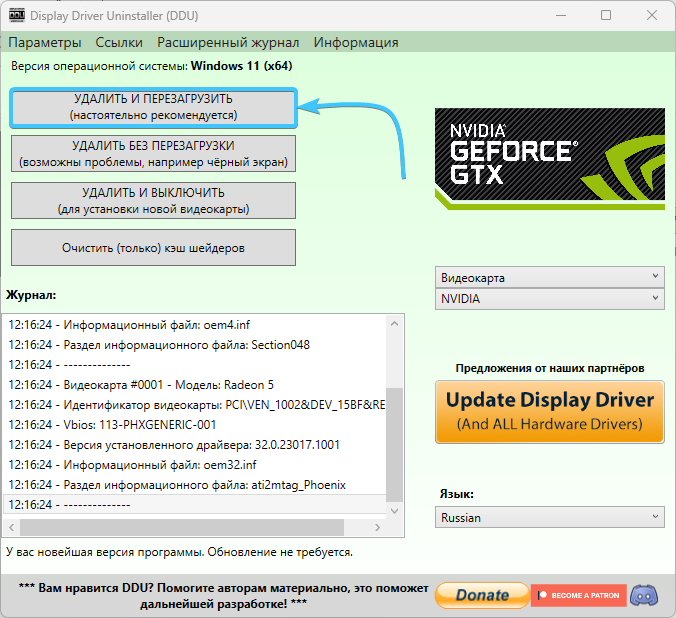Click the yellow Donate button
This screenshot has height=618, width=676.
481,595
